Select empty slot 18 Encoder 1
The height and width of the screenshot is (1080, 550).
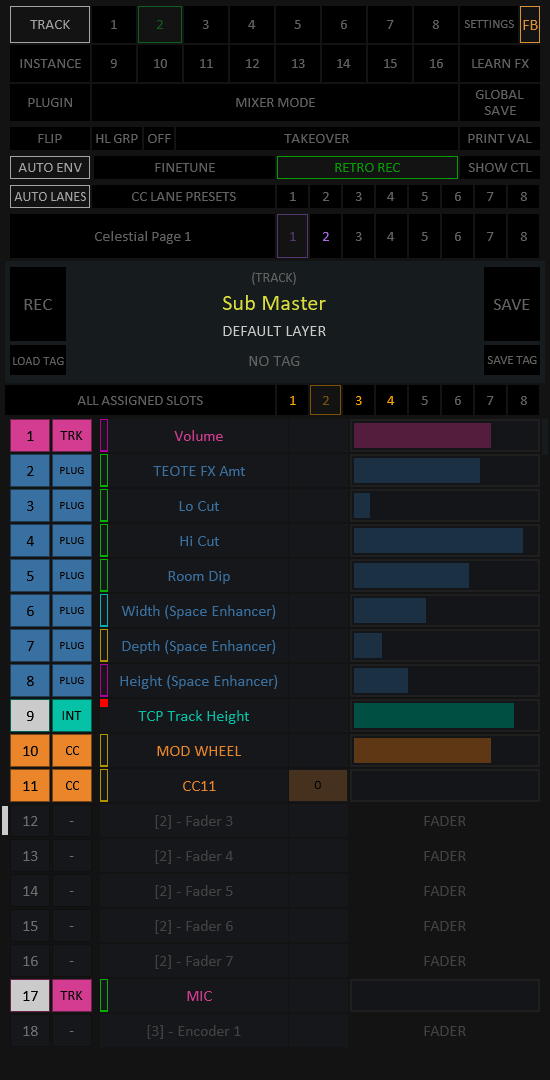[x=30, y=1031]
